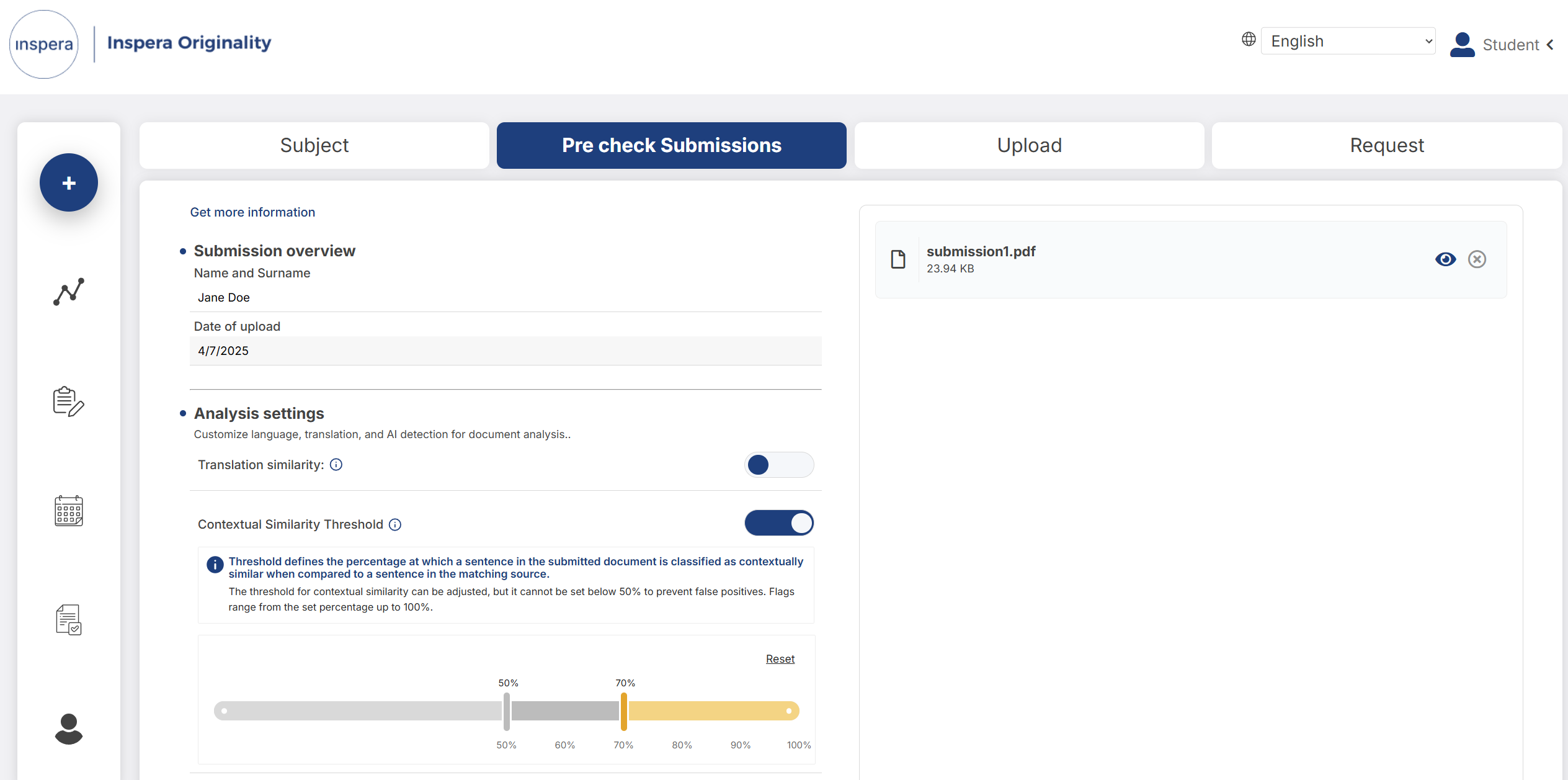Open the English language dropdown
The image size is (1568, 780).
coord(1348,41)
